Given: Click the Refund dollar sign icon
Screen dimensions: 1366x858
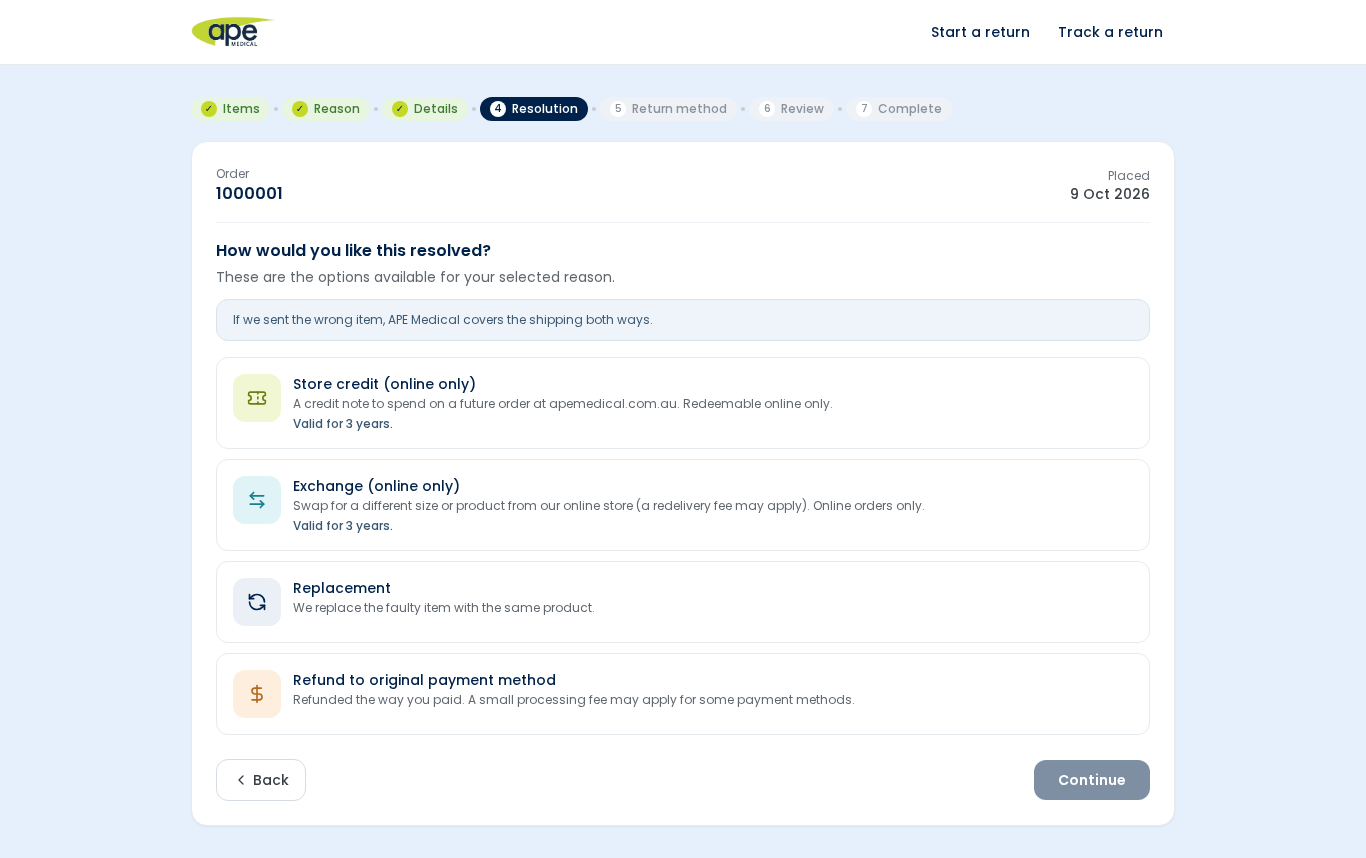Looking at the screenshot, I should 257,694.
